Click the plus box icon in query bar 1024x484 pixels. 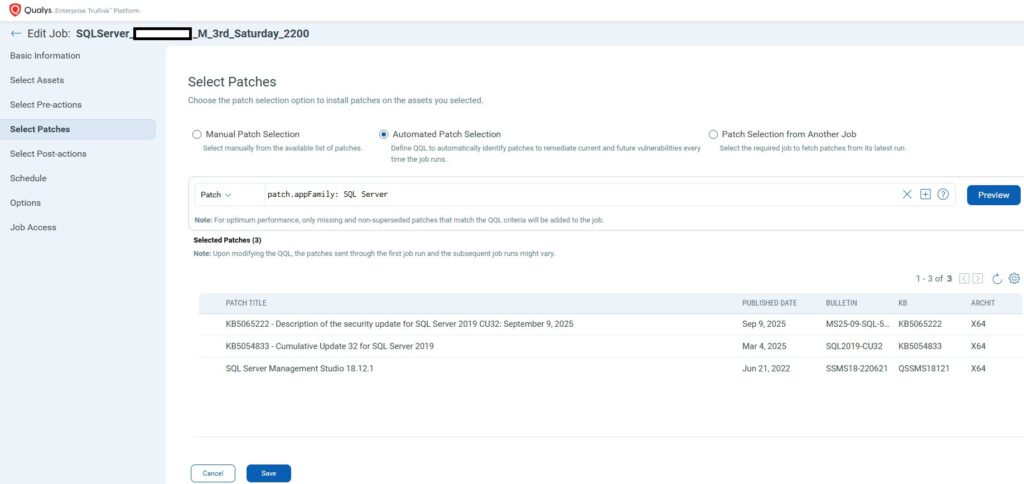coord(925,194)
